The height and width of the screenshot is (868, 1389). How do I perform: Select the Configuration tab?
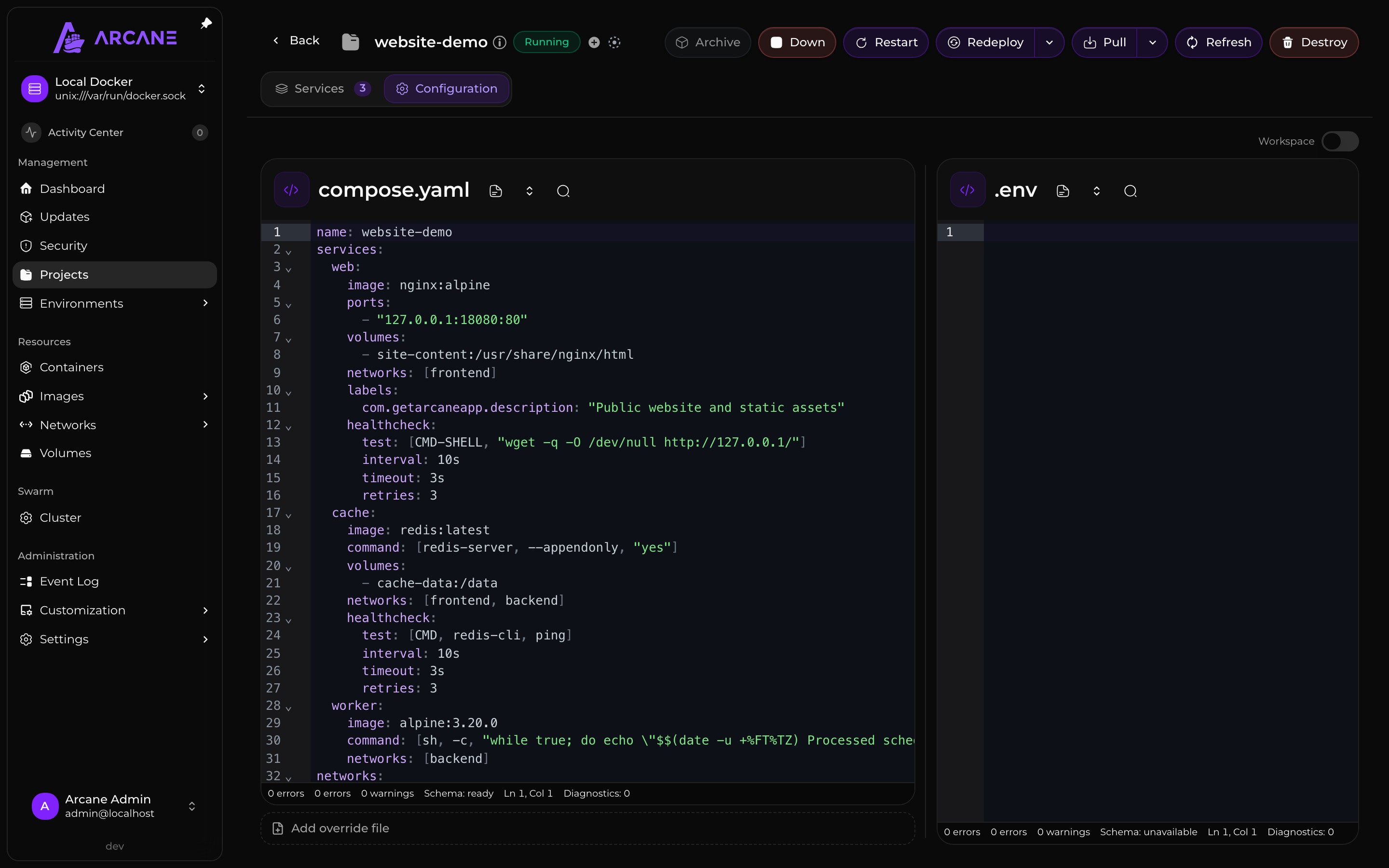point(447,89)
